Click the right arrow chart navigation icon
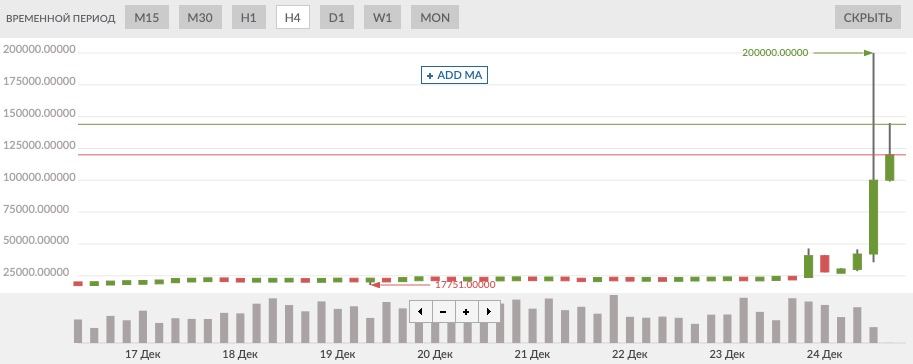The width and height of the screenshot is (913, 364). click(x=489, y=312)
